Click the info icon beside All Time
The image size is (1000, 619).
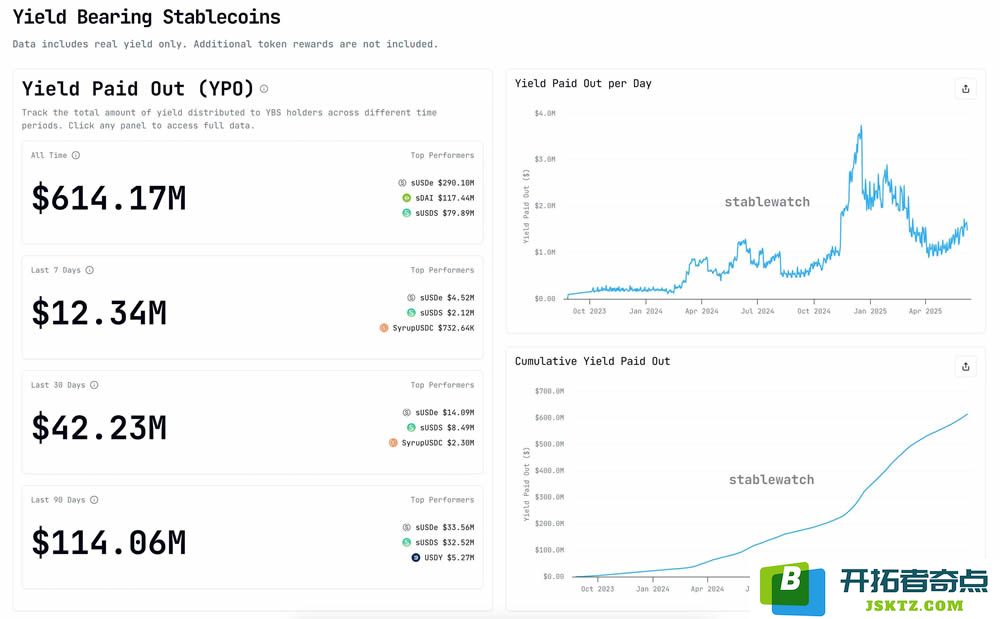tap(76, 155)
